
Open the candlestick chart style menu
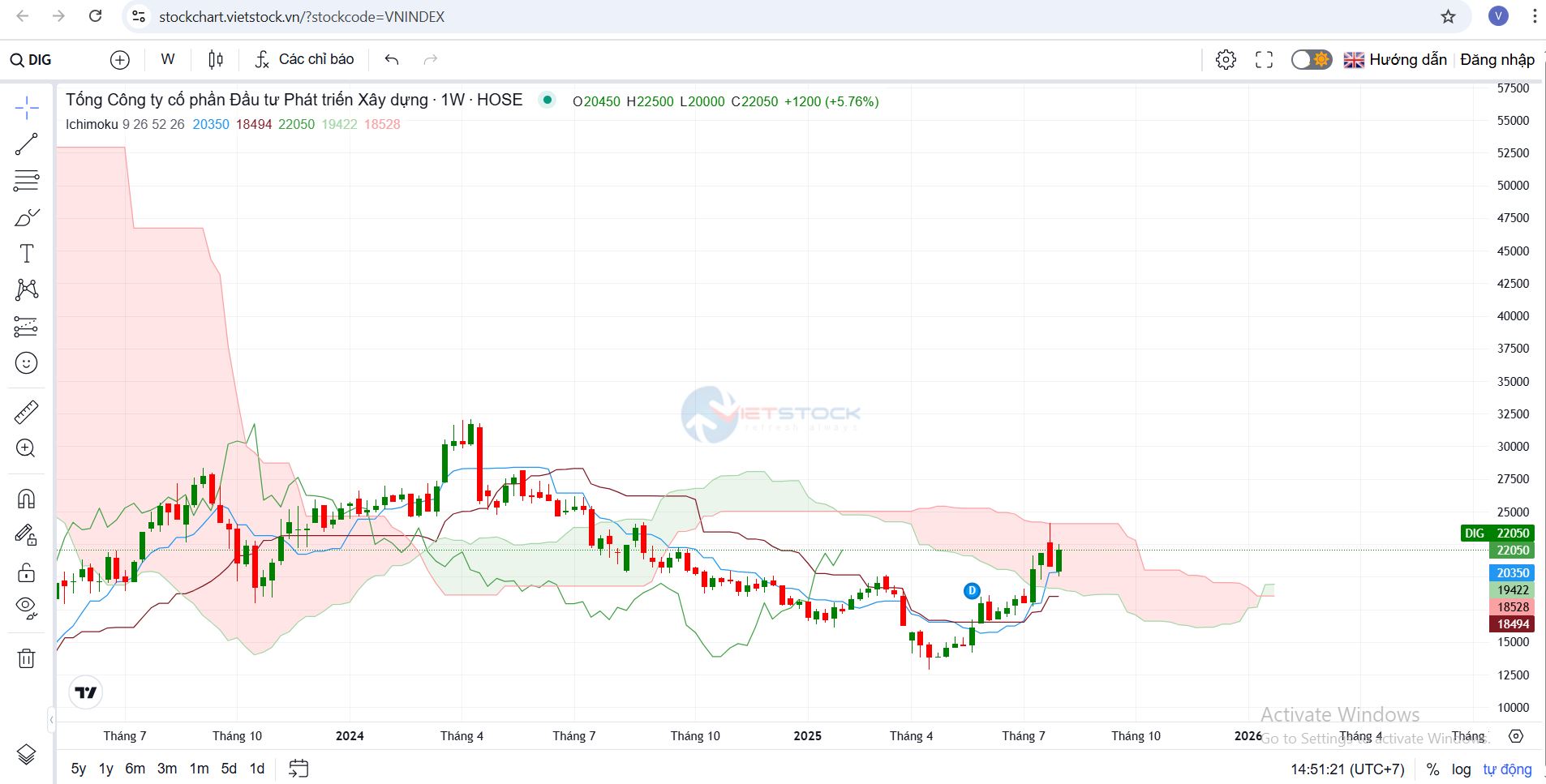[x=216, y=59]
